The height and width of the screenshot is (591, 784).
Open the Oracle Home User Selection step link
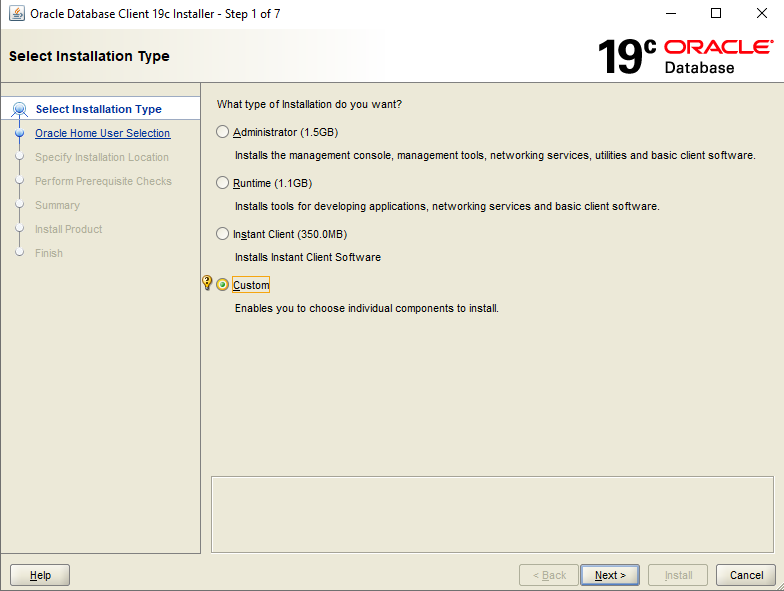point(102,133)
